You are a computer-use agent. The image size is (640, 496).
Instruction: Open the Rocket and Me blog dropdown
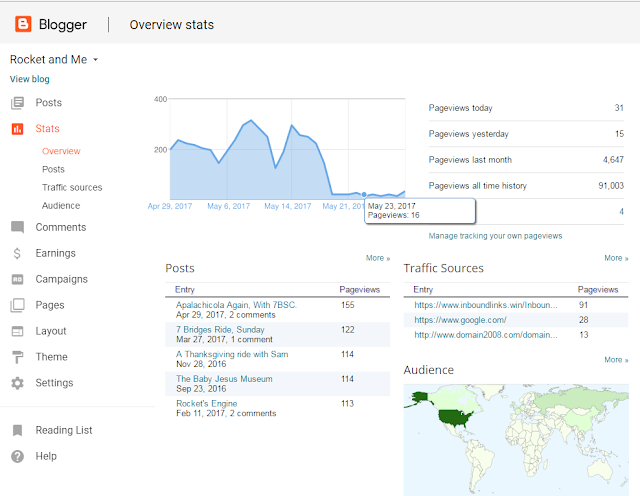pyautogui.click(x=55, y=60)
